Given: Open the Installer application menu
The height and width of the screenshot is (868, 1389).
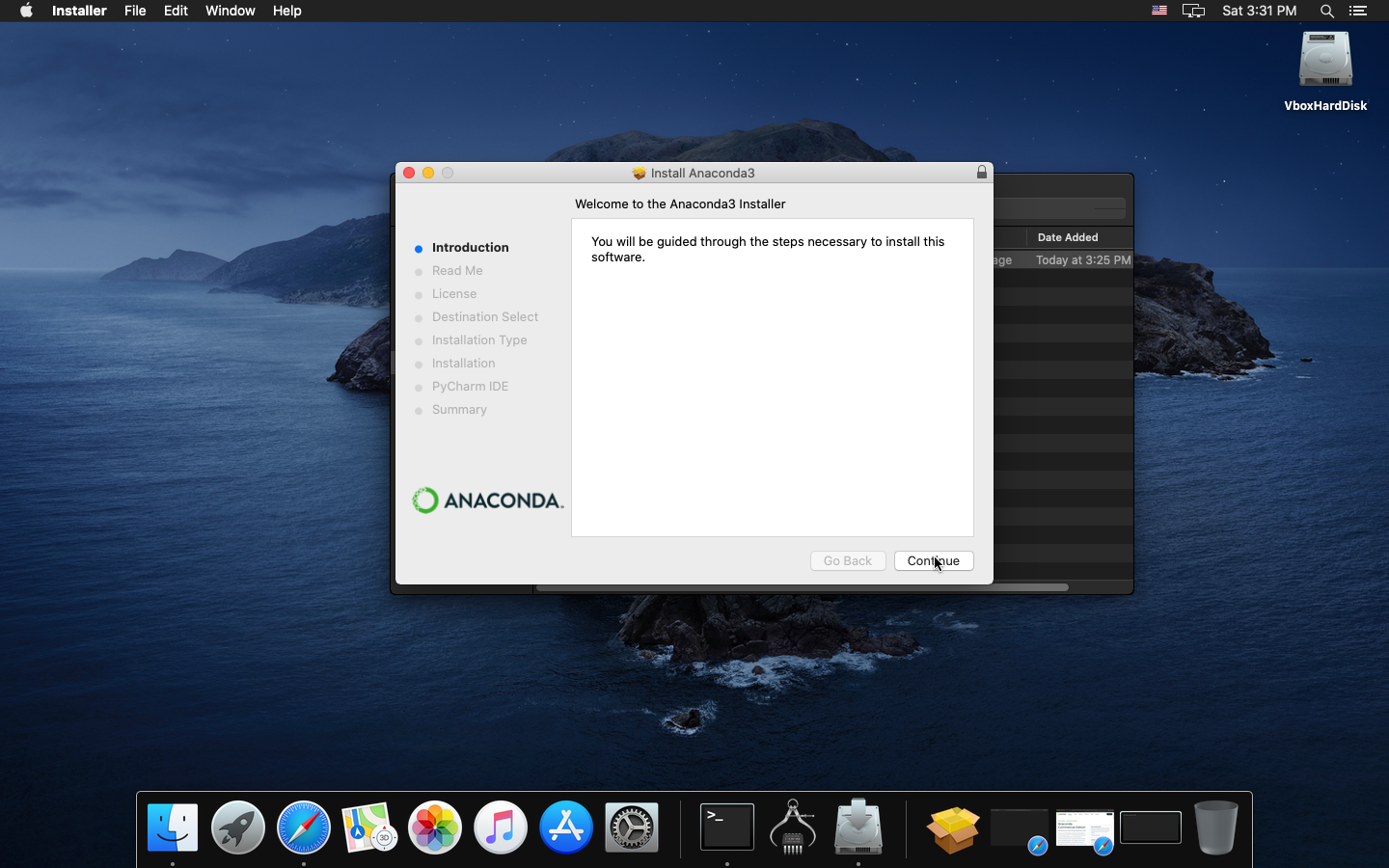Looking at the screenshot, I should click(x=79, y=11).
